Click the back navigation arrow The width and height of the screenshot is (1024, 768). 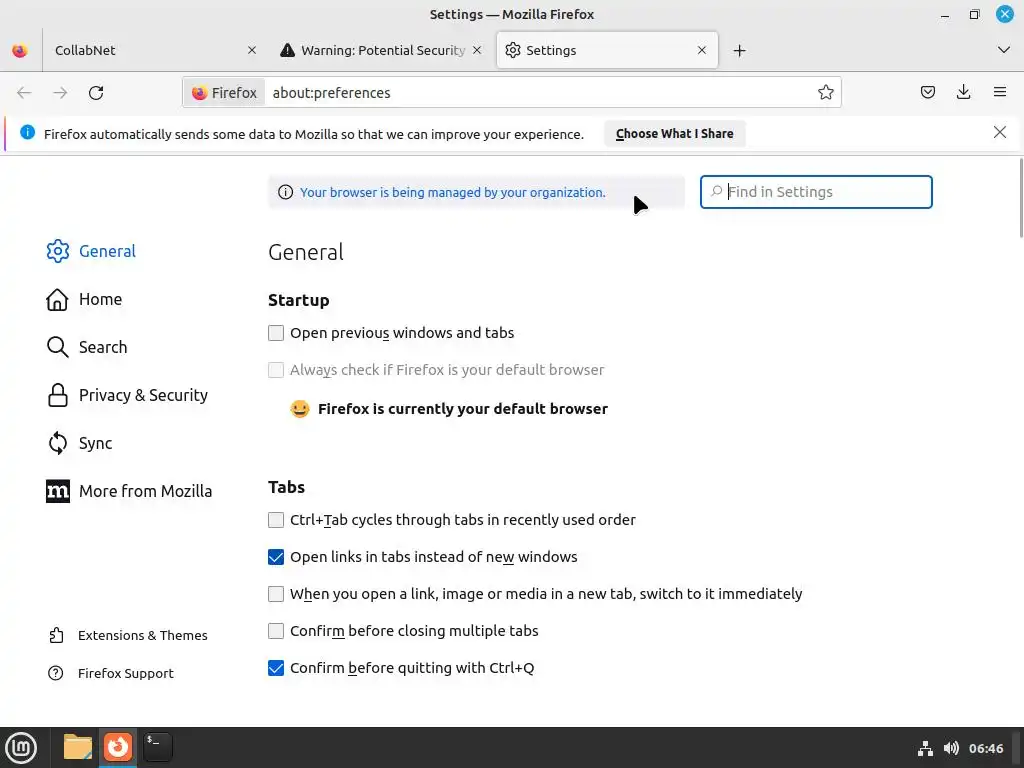click(24, 93)
